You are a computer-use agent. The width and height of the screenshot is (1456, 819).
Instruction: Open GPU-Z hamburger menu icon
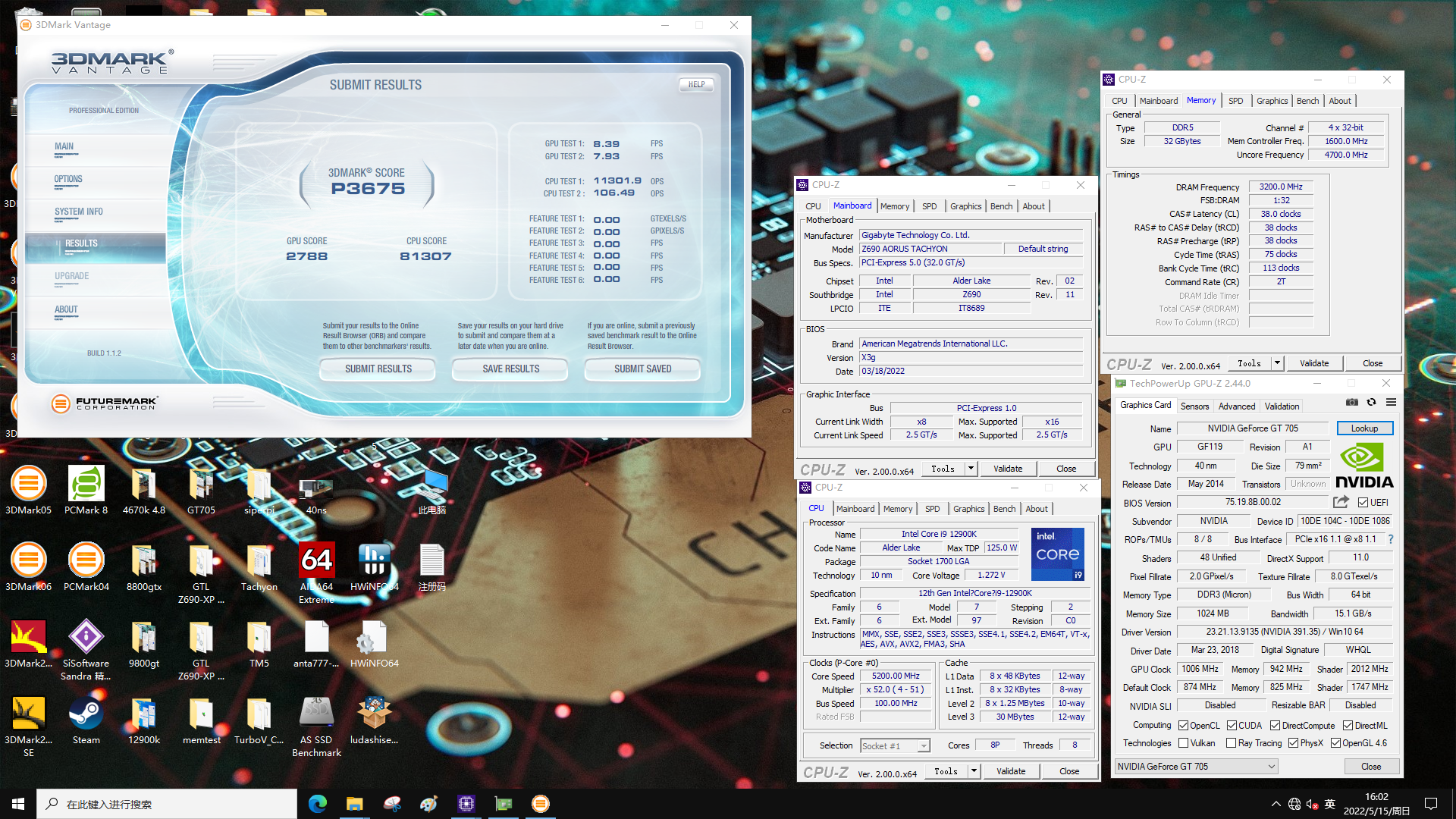(1391, 403)
